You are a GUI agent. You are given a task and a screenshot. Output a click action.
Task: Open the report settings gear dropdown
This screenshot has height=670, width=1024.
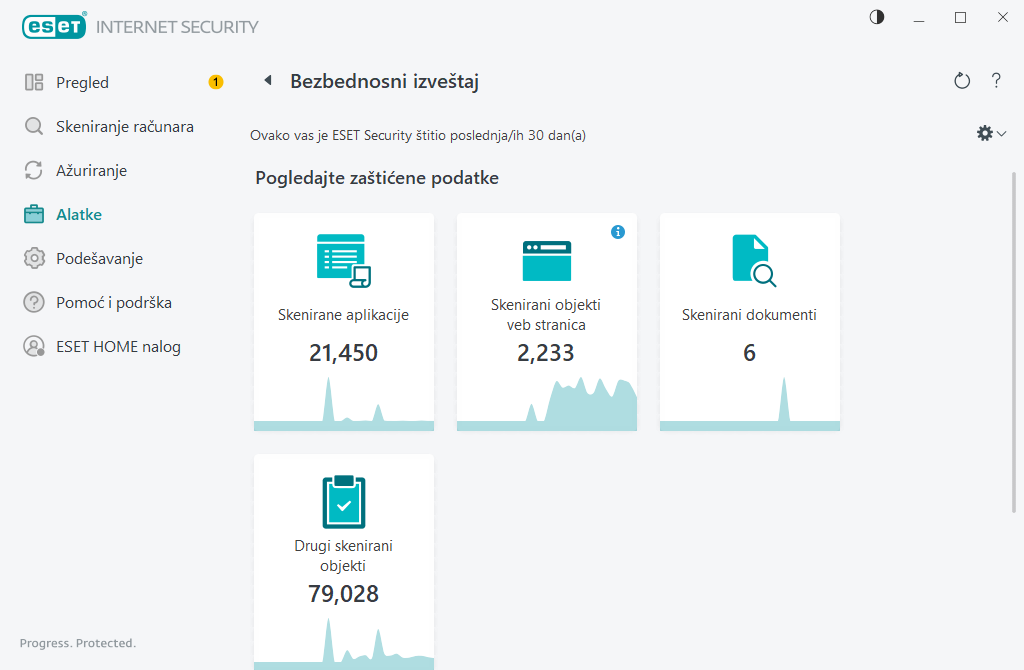pos(991,133)
